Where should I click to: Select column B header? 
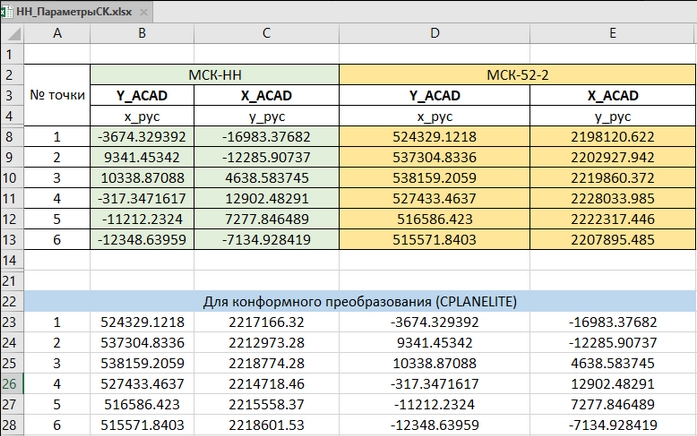point(140,34)
